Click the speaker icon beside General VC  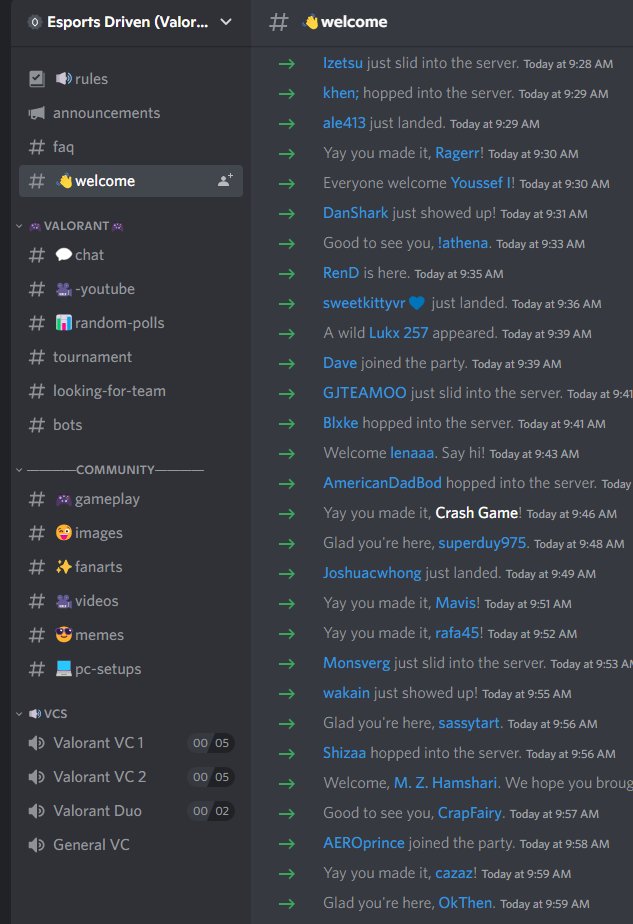click(x=37, y=845)
